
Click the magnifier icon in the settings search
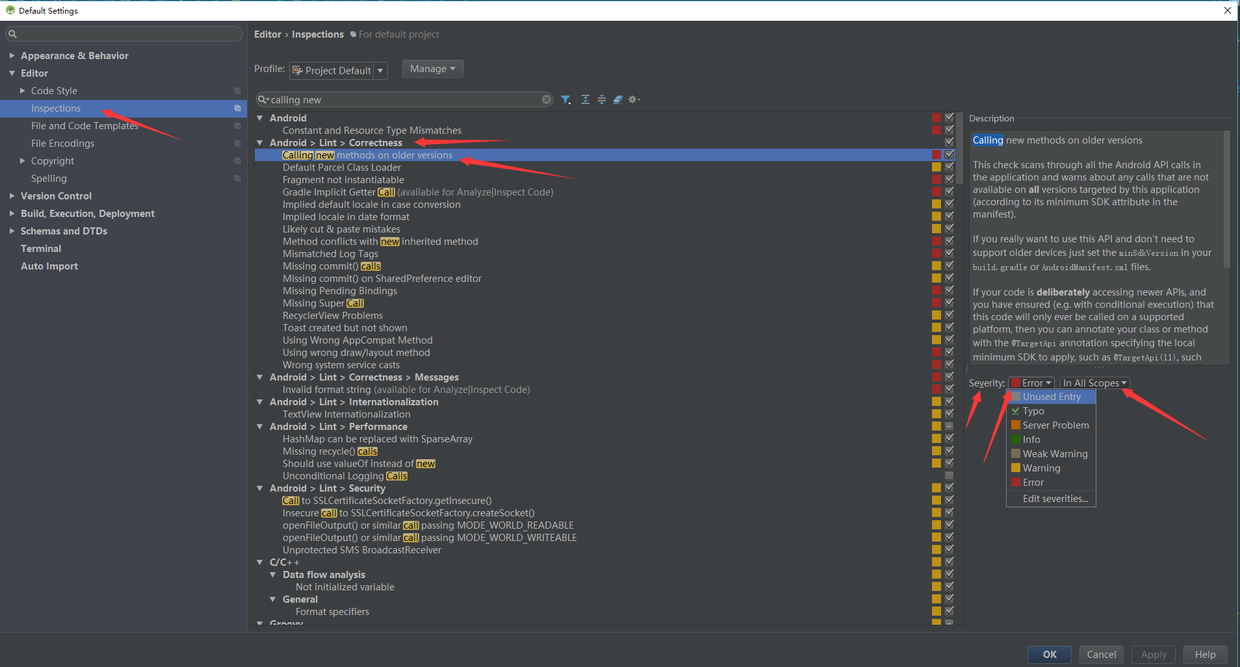pos(13,34)
